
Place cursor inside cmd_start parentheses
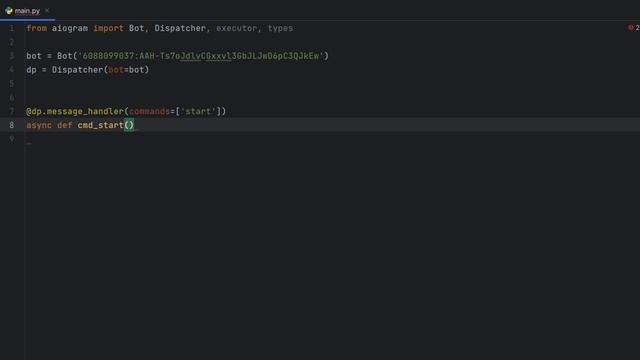coord(129,125)
